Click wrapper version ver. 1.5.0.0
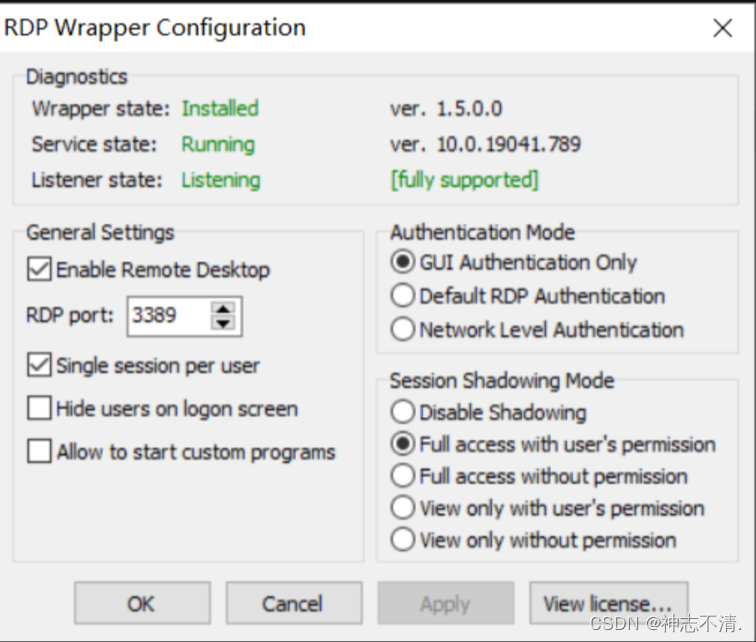The image size is (756, 642). coord(446,108)
